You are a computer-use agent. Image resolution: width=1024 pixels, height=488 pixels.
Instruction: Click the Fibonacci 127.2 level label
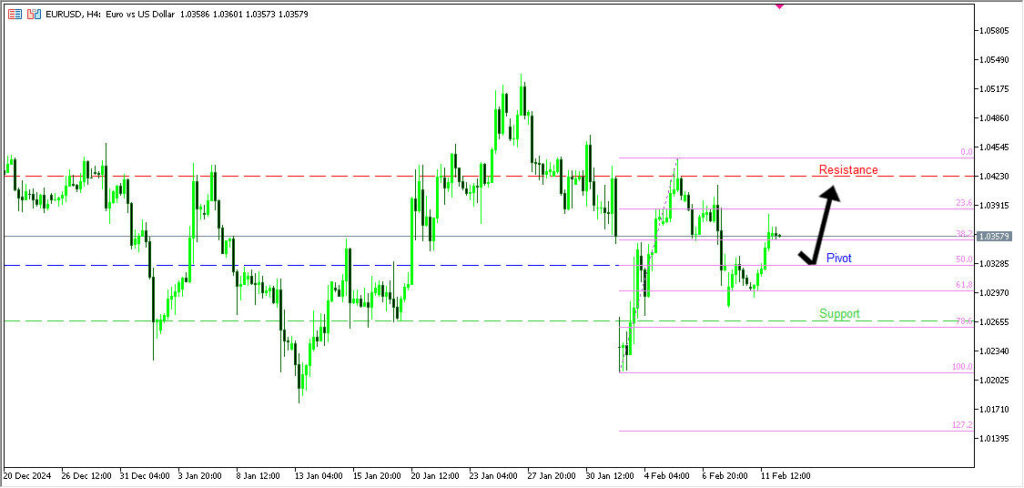962,425
